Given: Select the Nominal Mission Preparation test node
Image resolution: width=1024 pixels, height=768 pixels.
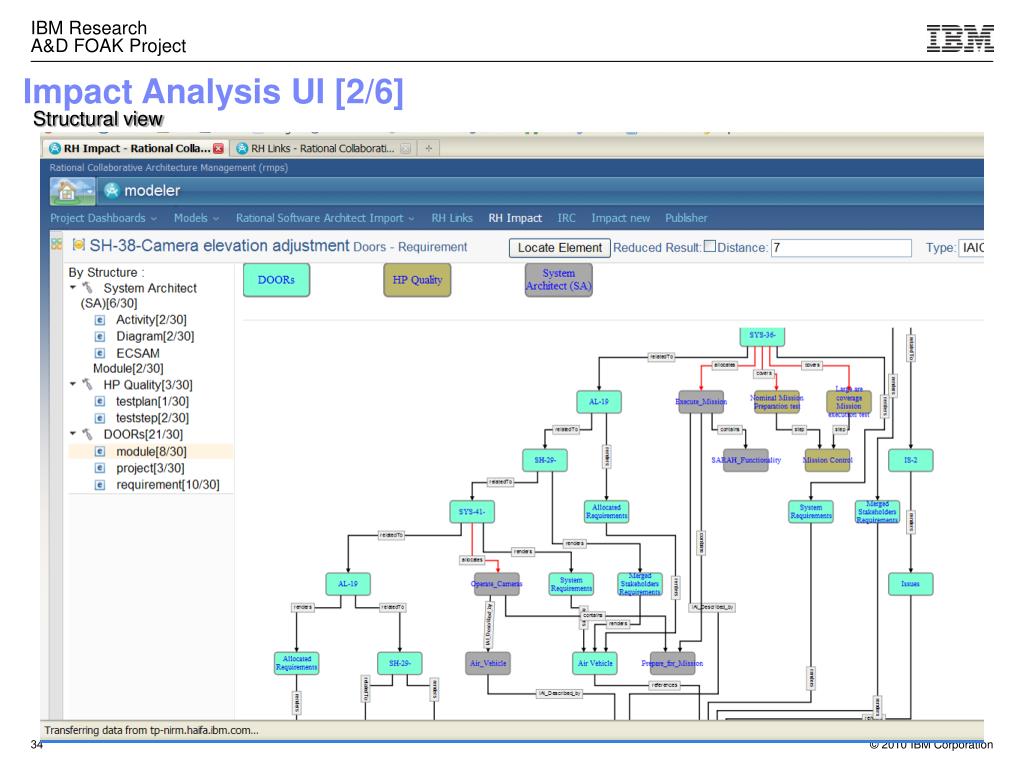Looking at the screenshot, I should (x=776, y=402).
